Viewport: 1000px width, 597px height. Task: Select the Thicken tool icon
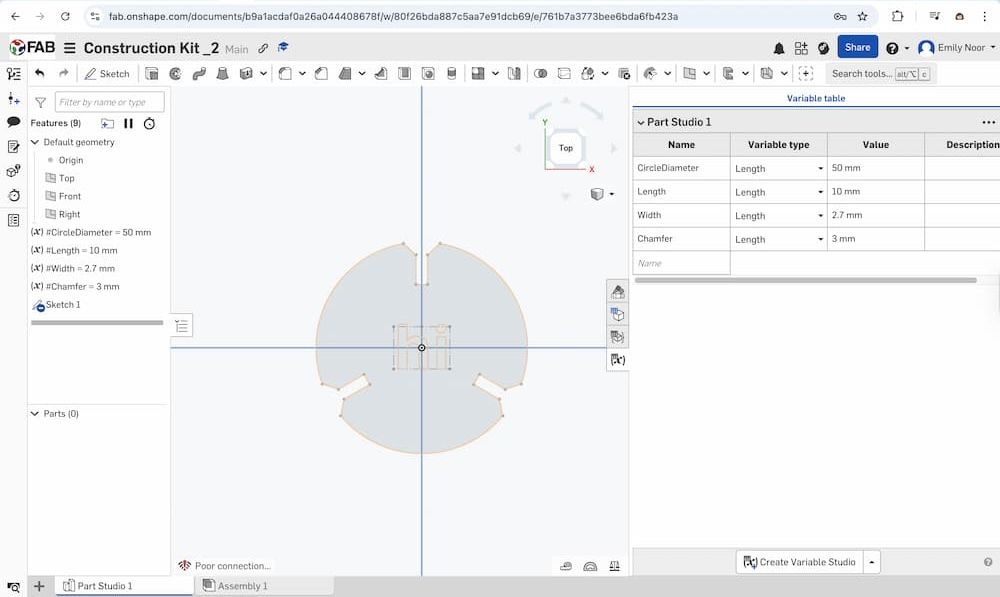click(246, 74)
